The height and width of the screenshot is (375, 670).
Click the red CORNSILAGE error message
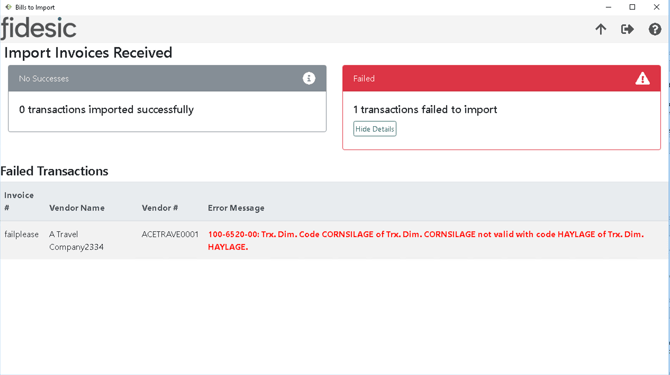[426, 240]
